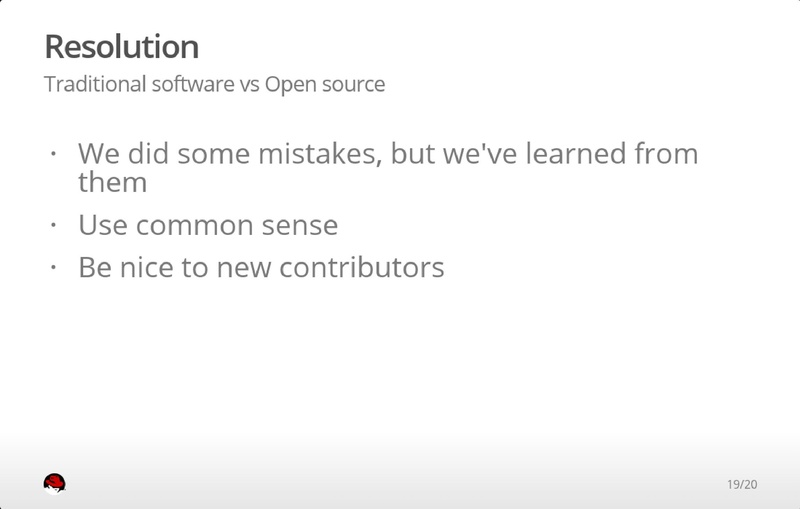Click the word 'software' in the subtitle
The height and width of the screenshot is (509, 800).
tap(190, 84)
